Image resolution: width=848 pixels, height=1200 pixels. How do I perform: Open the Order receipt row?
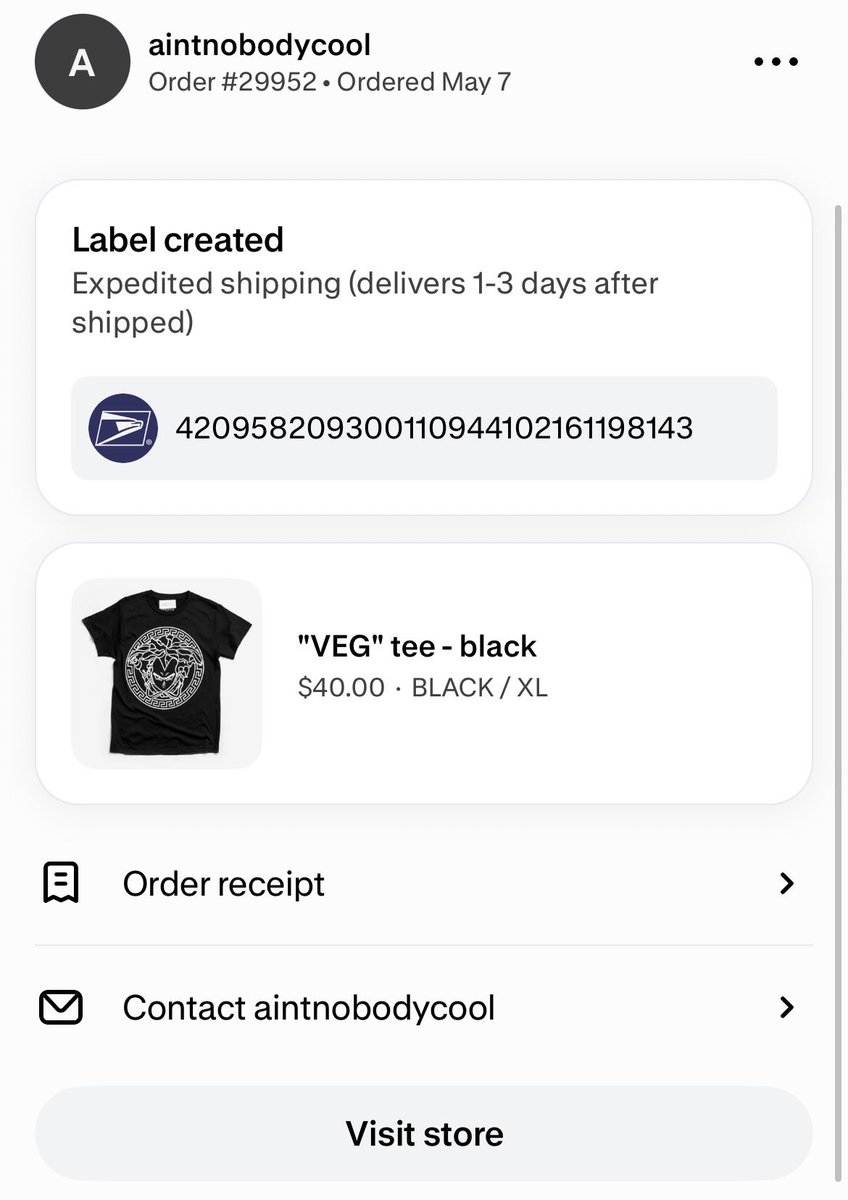click(x=424, y=883)
